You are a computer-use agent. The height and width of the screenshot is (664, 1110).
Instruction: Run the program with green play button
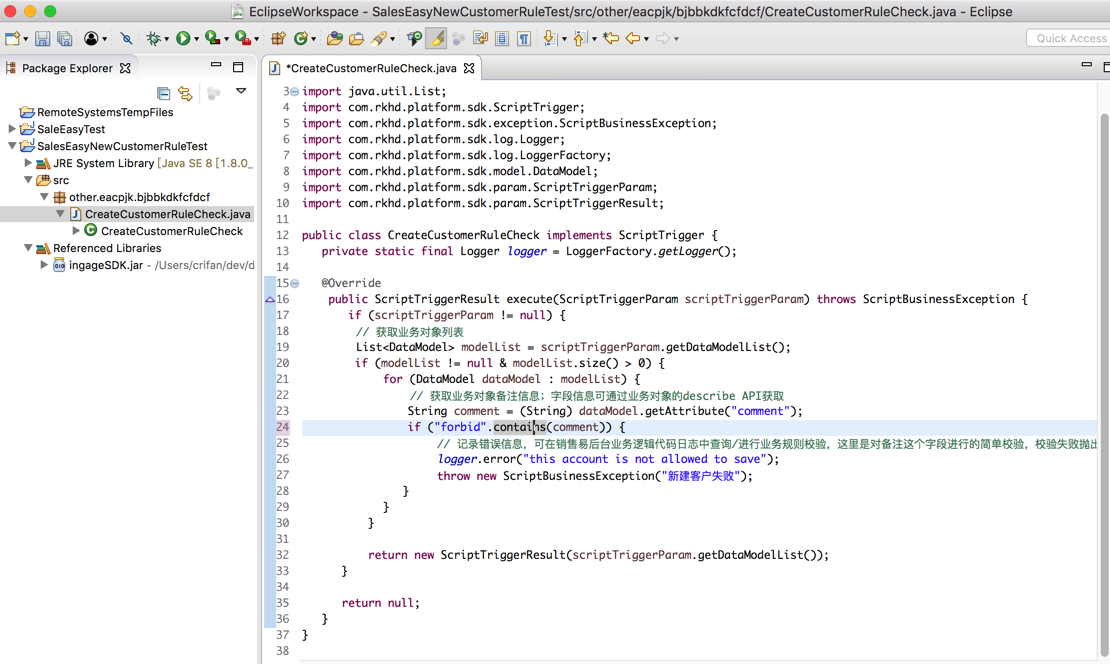coord(183,39)
